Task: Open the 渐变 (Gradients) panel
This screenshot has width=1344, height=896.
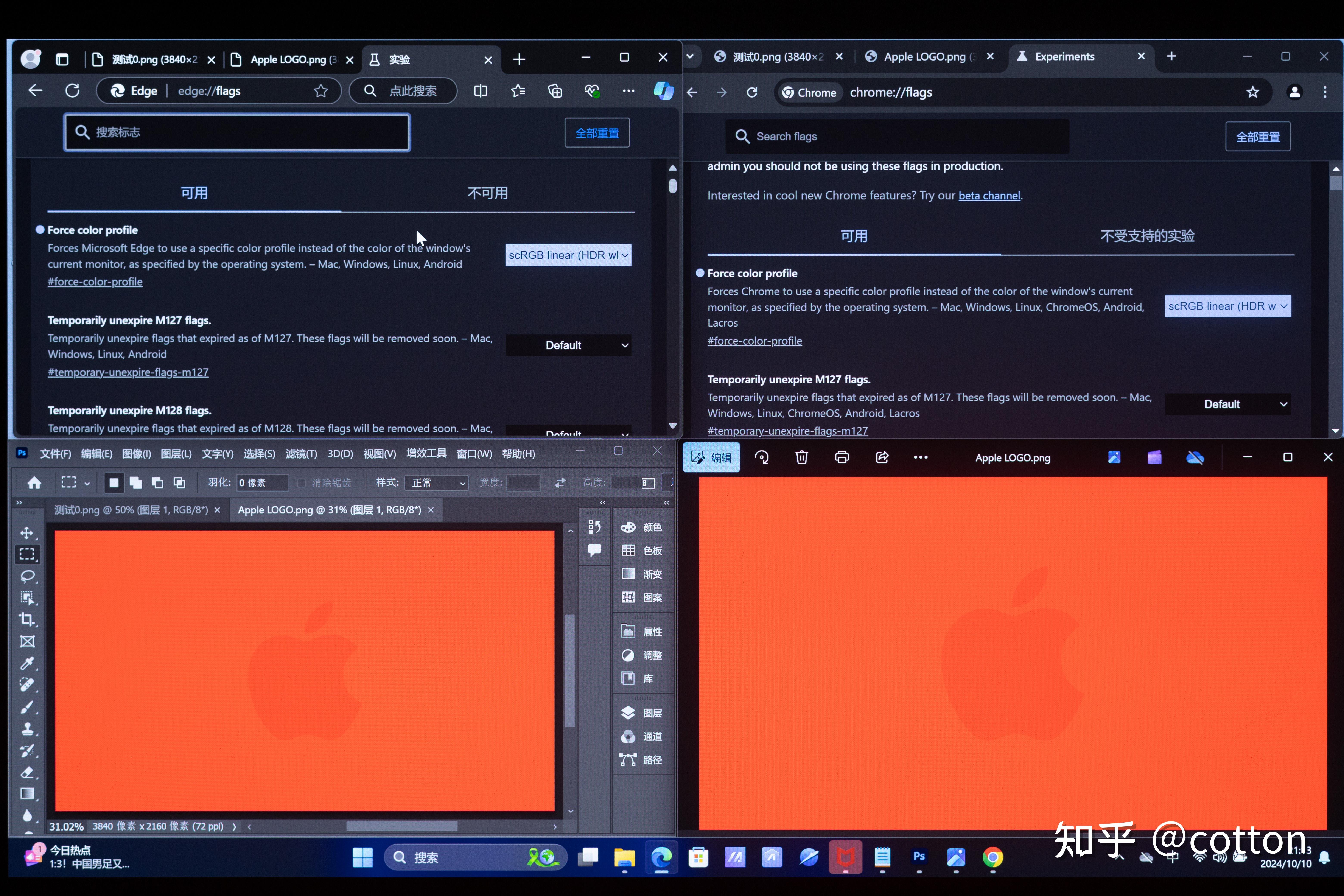Action: pos(641,574)
